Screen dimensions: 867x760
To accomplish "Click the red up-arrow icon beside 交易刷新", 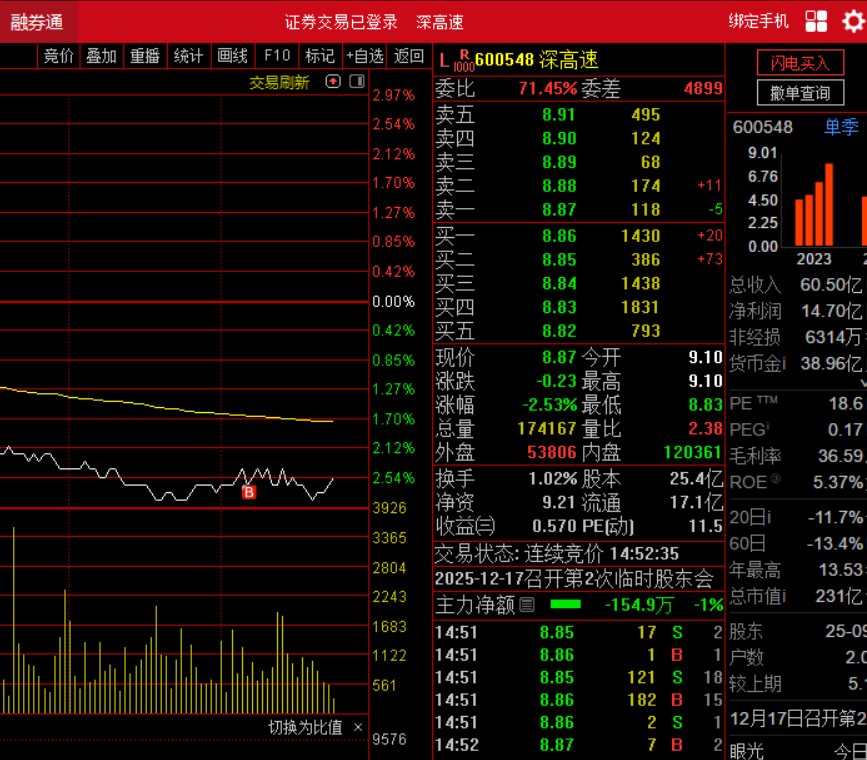I will [333, 82].
